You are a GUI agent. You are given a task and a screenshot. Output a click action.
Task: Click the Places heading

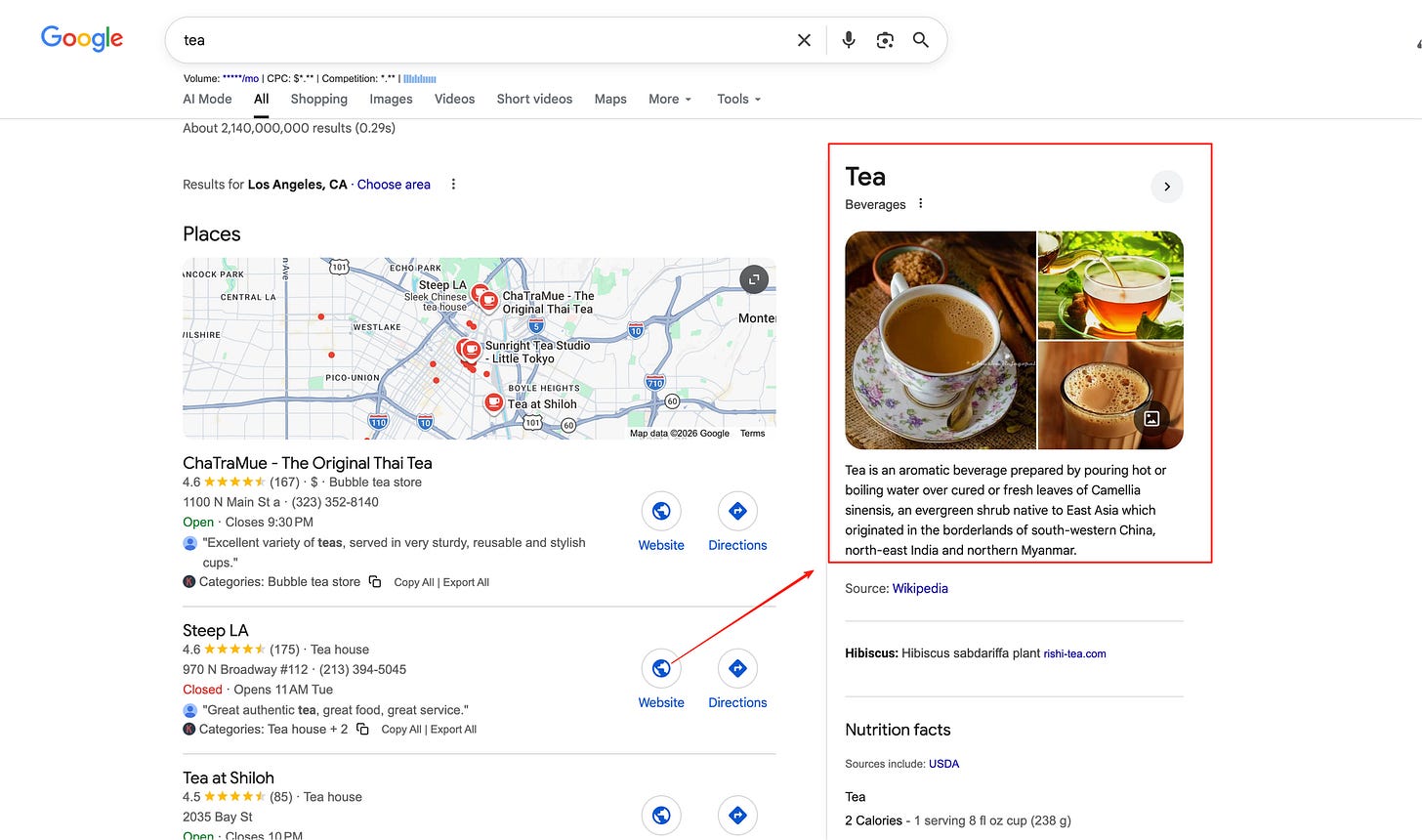(x=212, y=234)
